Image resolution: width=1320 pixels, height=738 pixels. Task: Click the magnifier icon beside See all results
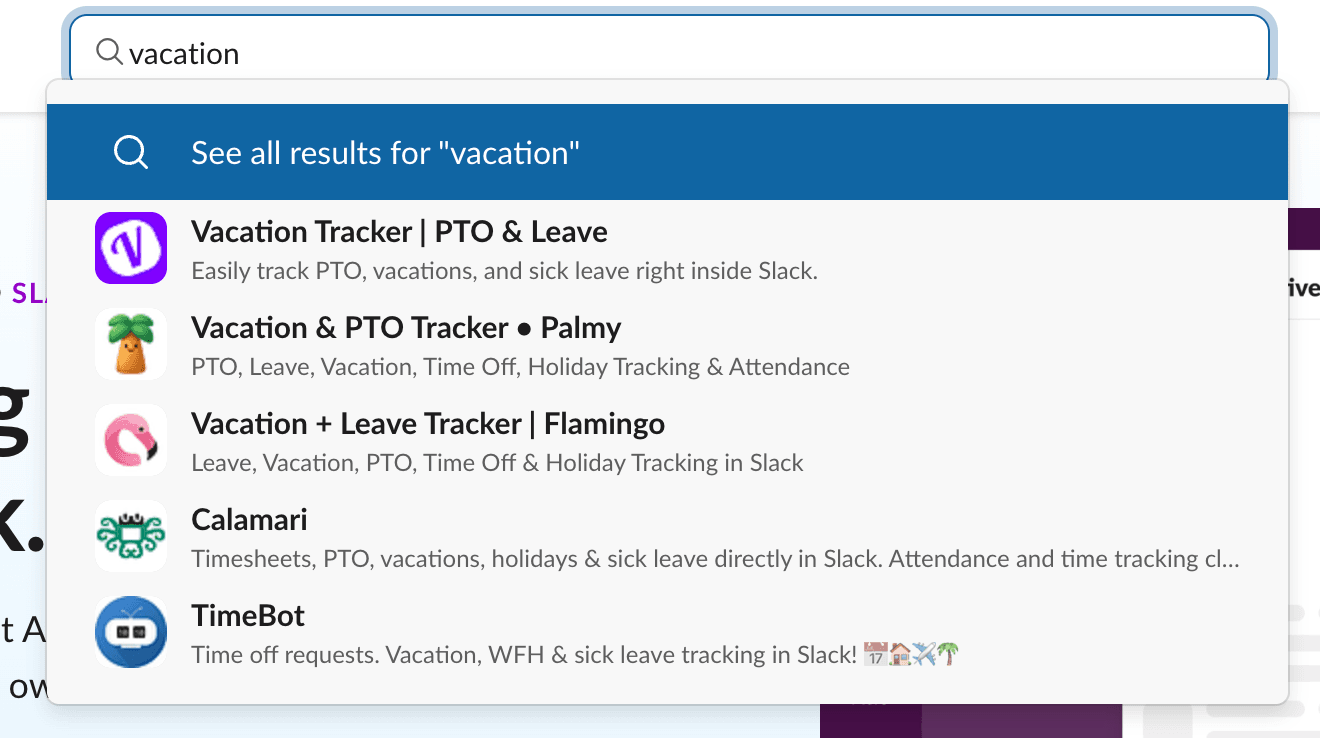[131, 153]
